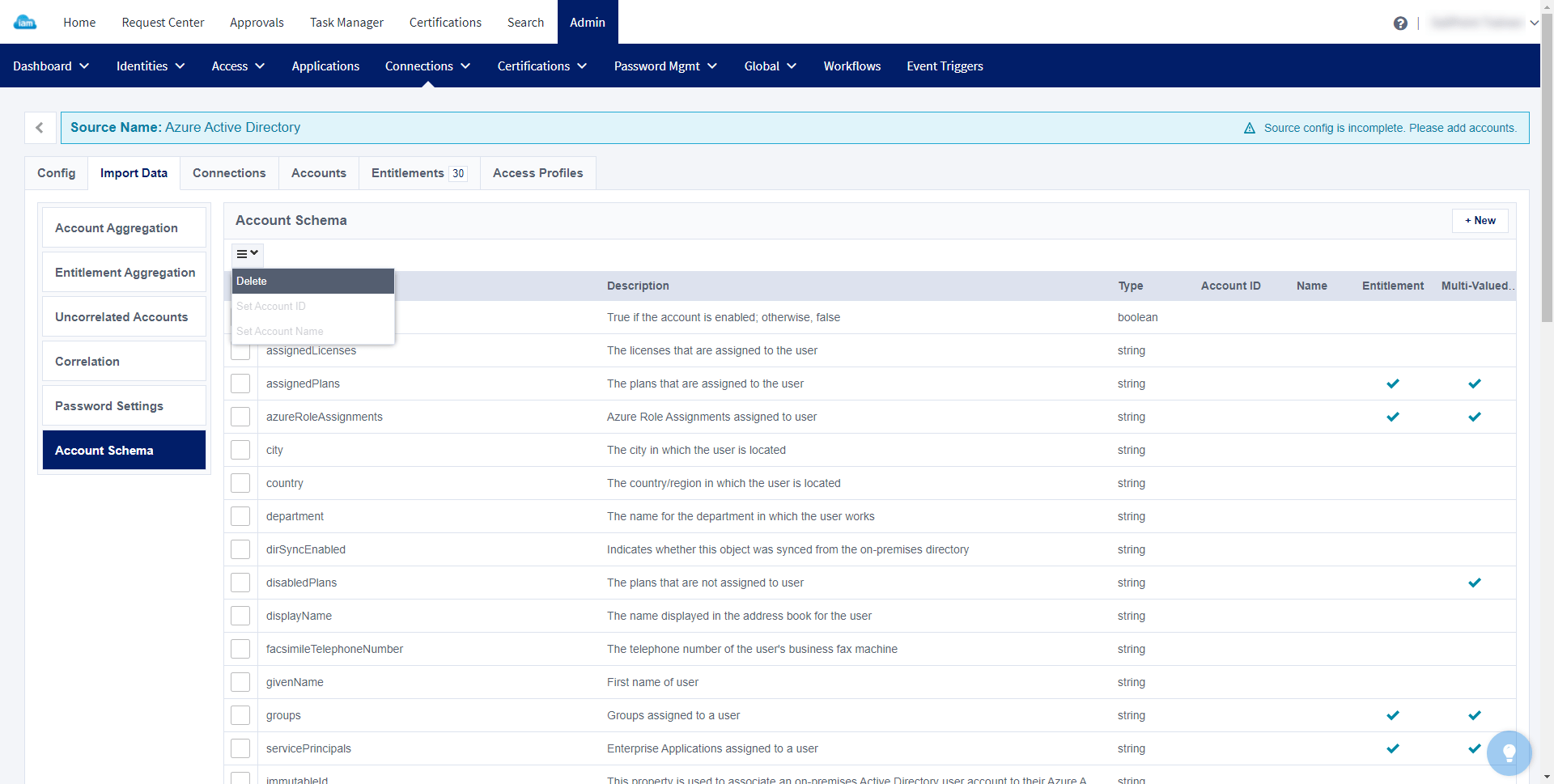
Task: Switch to the Config tab
Action: click(x=57, y=173)
